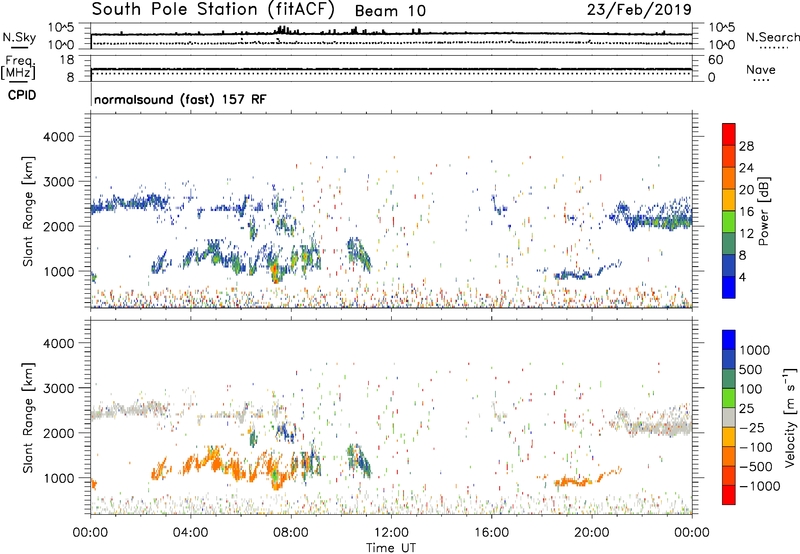Click the '16:00' time tick label
The image size is (800, 554).
coord(491,533)
